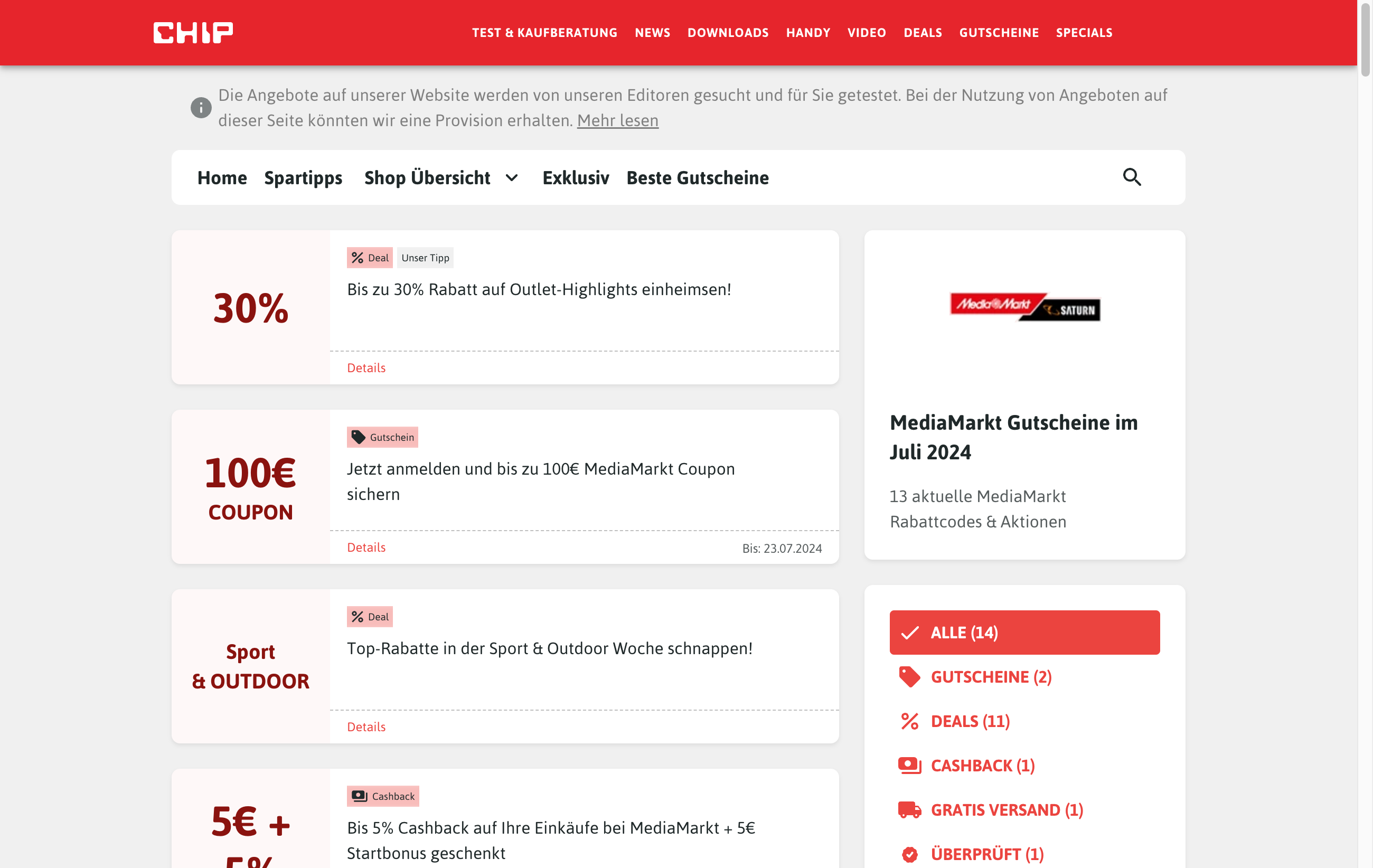The width and height of the screenshot is (1373, 868).
Task: Select Beste Gutscheine tab item
Action: pos(697,177)
